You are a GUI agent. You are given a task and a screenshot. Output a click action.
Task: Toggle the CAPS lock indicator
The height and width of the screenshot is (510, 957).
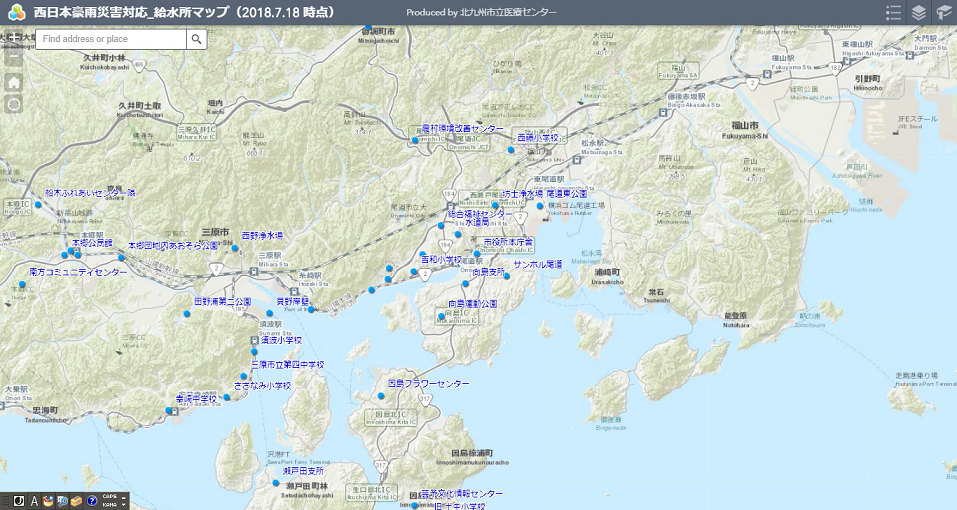coord(109,497)
